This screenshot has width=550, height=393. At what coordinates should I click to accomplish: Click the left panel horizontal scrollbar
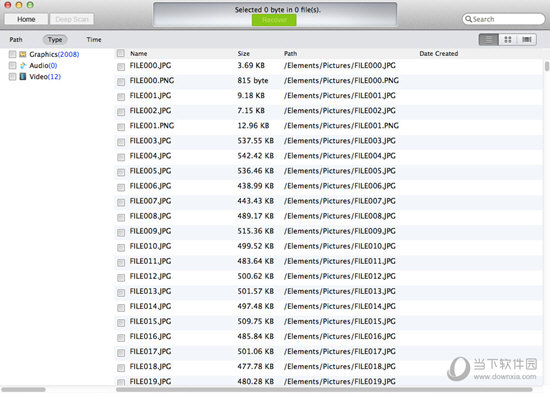tap(23, 389)
